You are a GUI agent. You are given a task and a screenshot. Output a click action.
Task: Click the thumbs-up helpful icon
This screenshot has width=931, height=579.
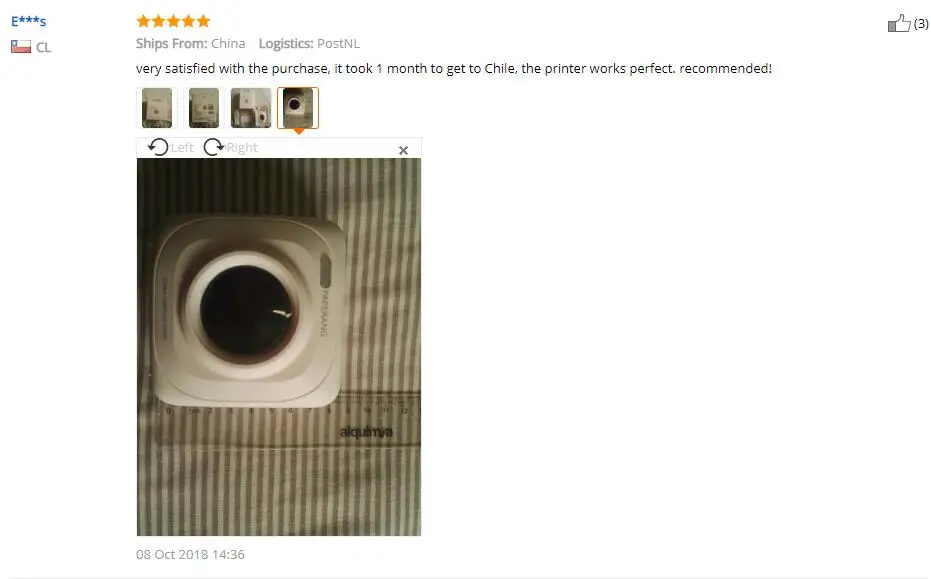tap(898, 23)
